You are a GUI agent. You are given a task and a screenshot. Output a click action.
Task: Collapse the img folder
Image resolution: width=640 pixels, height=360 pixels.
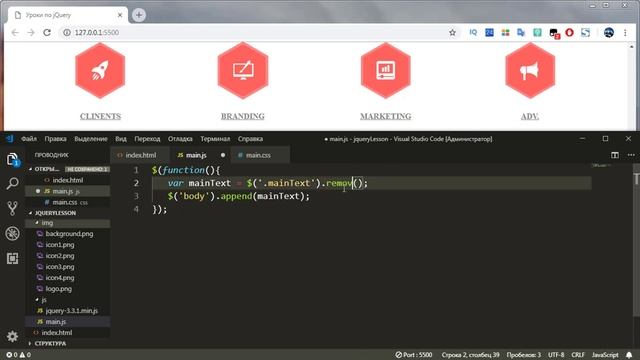point(37,223)
